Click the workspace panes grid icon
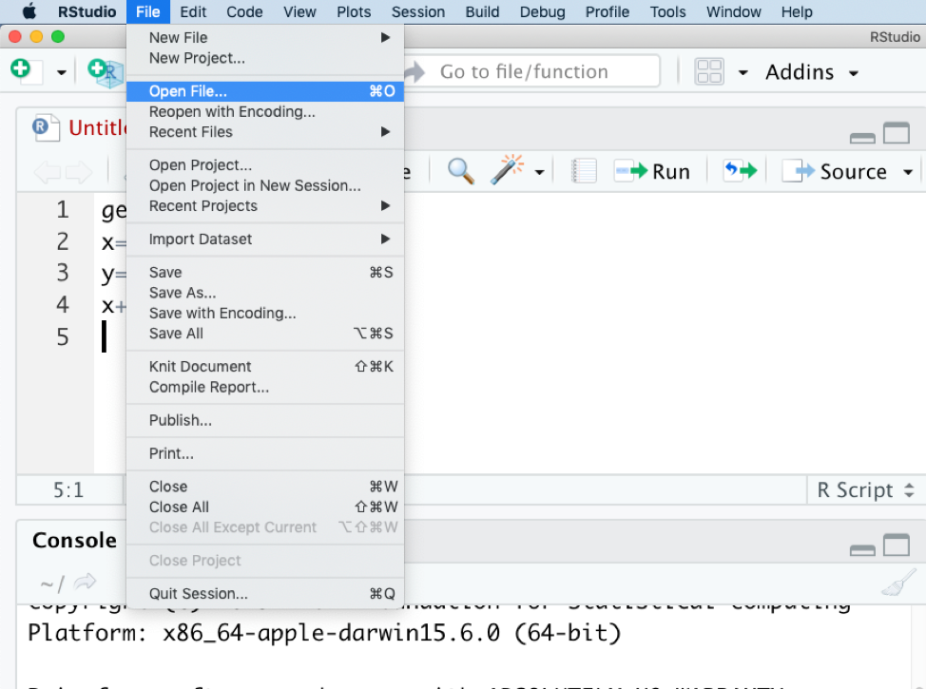The height and width of the screenshot is (689, 926). point(709,72)
